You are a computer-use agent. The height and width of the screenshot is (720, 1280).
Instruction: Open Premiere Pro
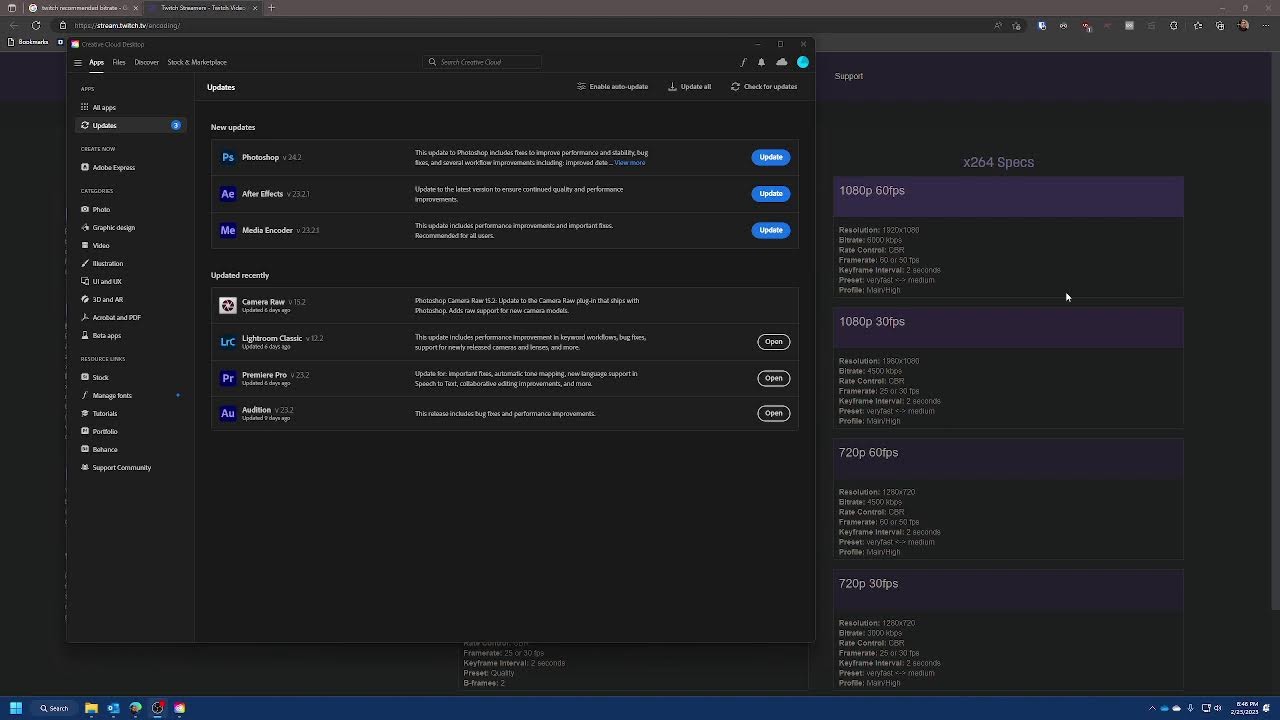[773, 378]
